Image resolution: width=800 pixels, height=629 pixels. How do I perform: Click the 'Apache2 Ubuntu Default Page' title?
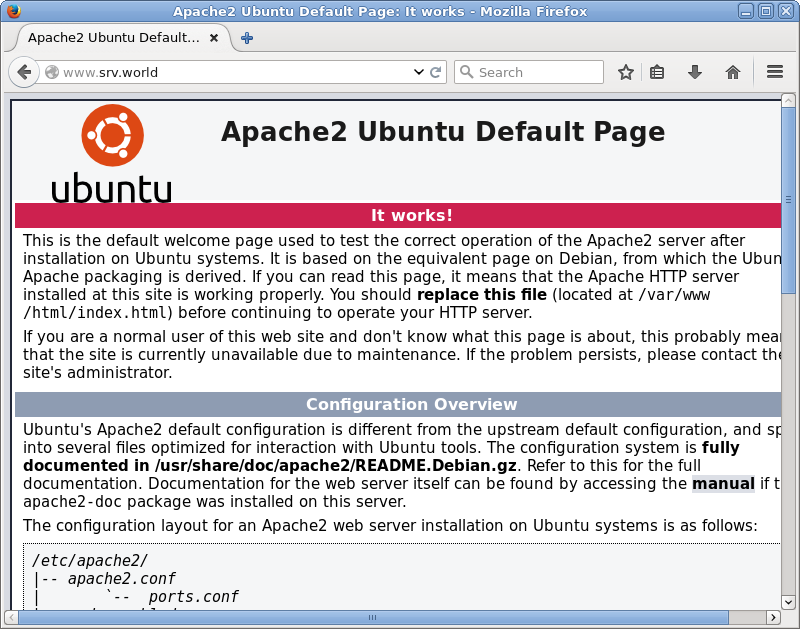[x=443, y=132]
